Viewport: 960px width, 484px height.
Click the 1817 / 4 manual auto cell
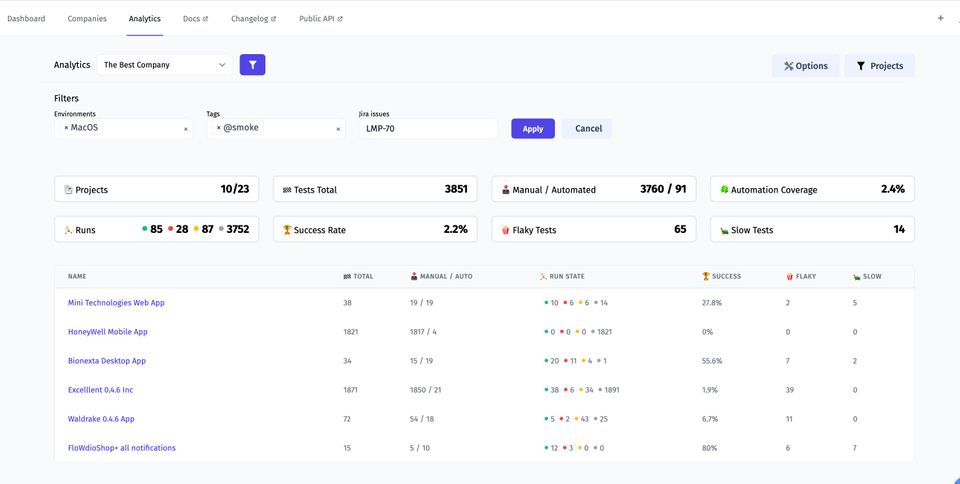(423, 332)
